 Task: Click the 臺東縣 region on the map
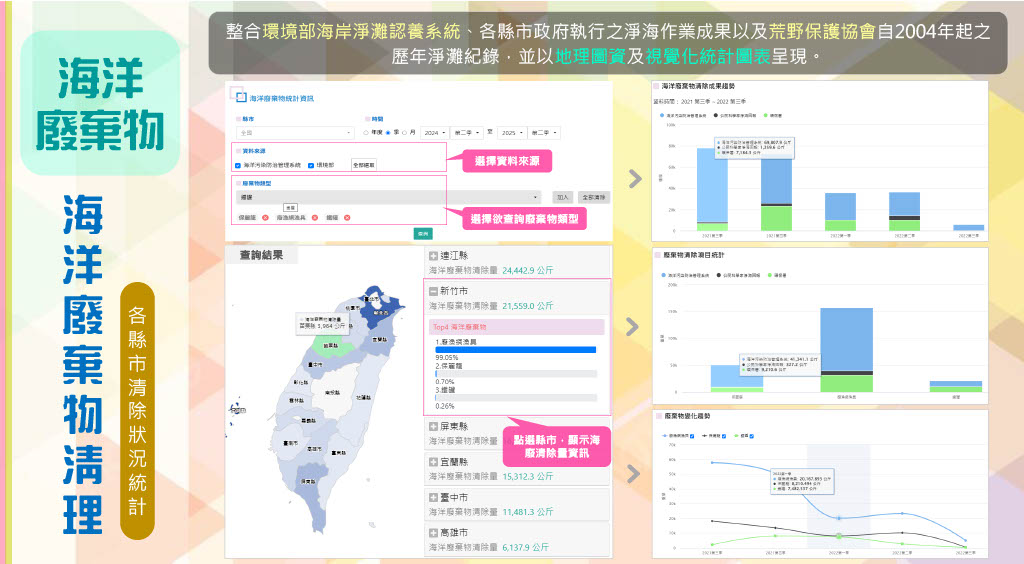pyautogui.click(x=338, y=454)
